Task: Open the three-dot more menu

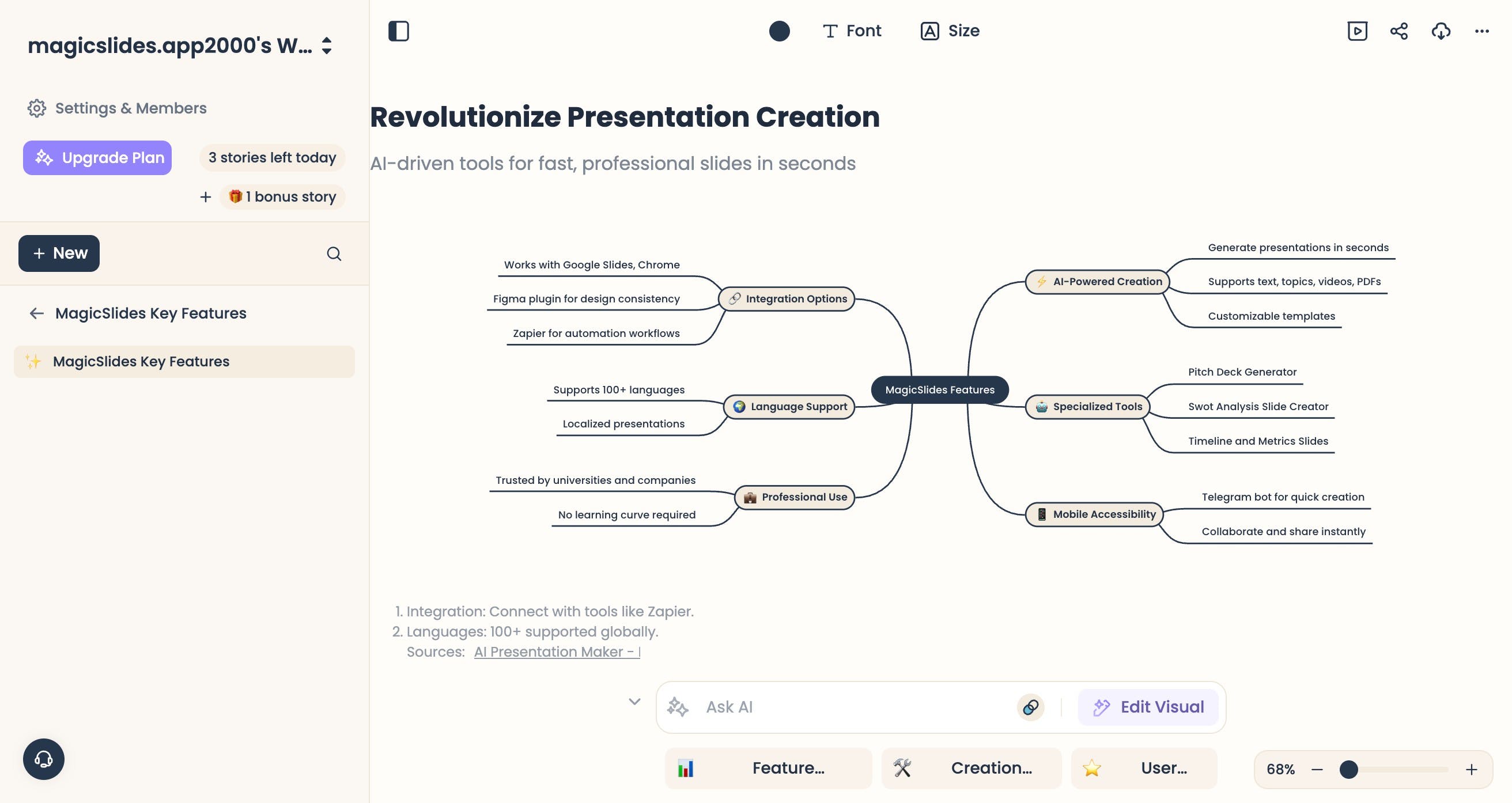Action: coord(1481,31)
